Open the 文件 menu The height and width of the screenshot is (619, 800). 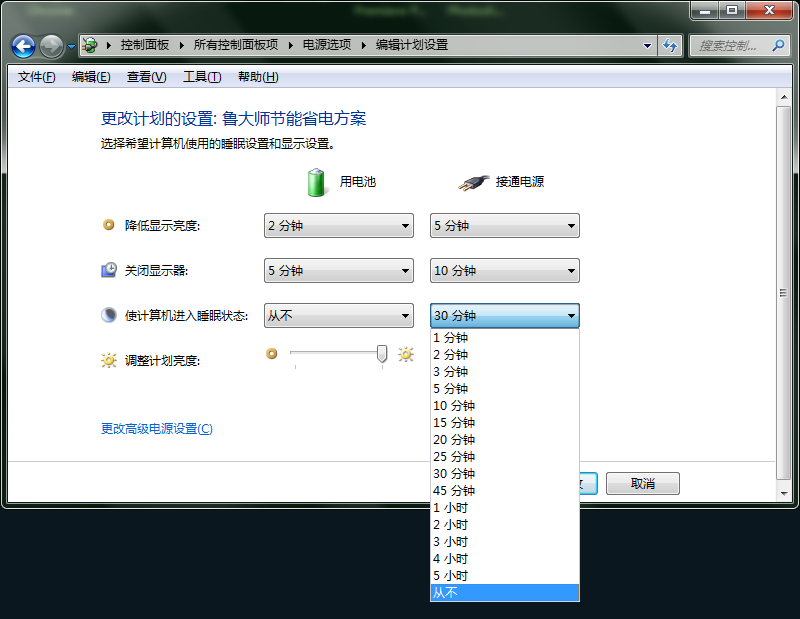pos(35,76)
